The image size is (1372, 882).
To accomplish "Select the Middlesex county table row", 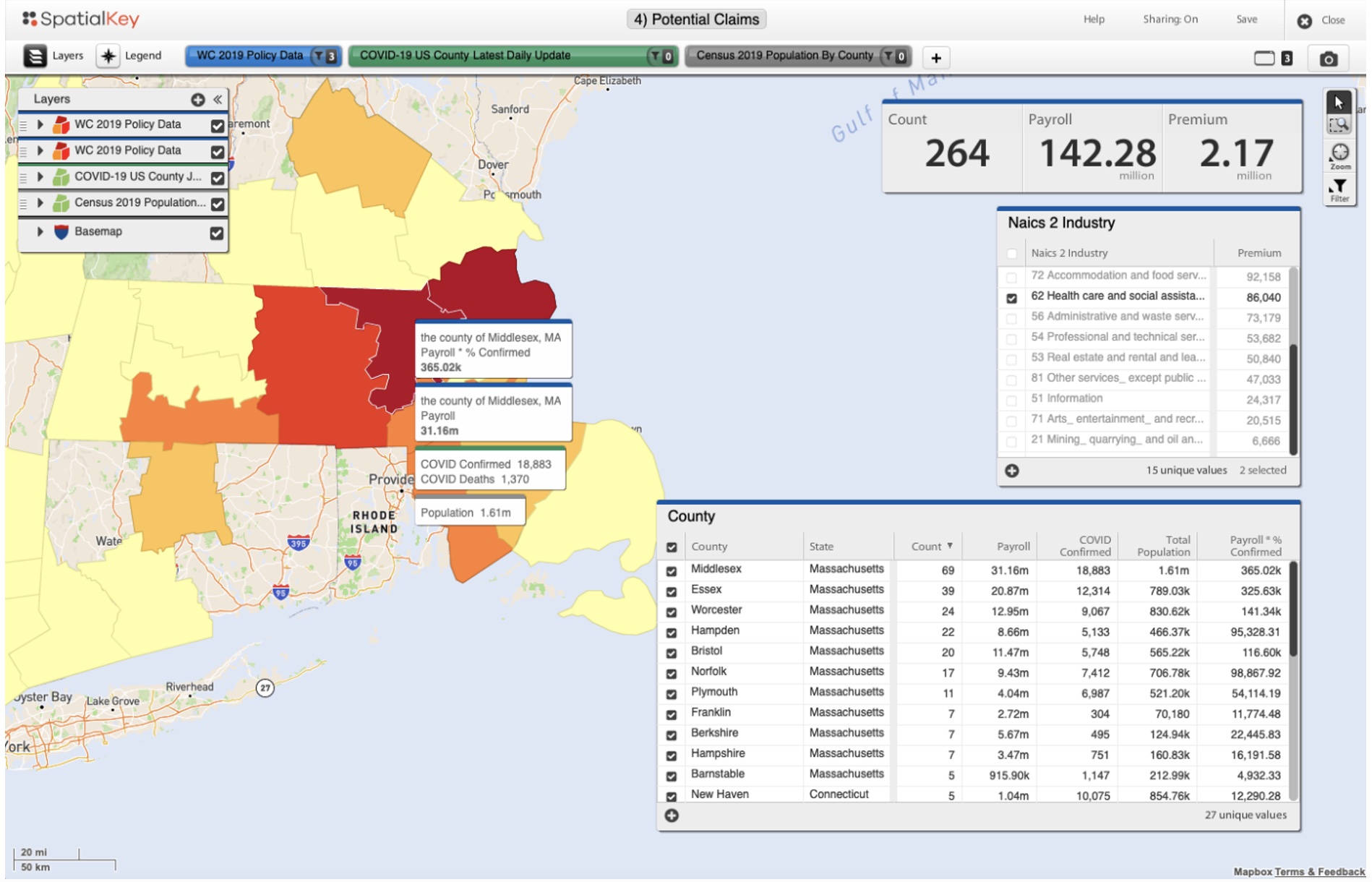I will tap(716, 570).
